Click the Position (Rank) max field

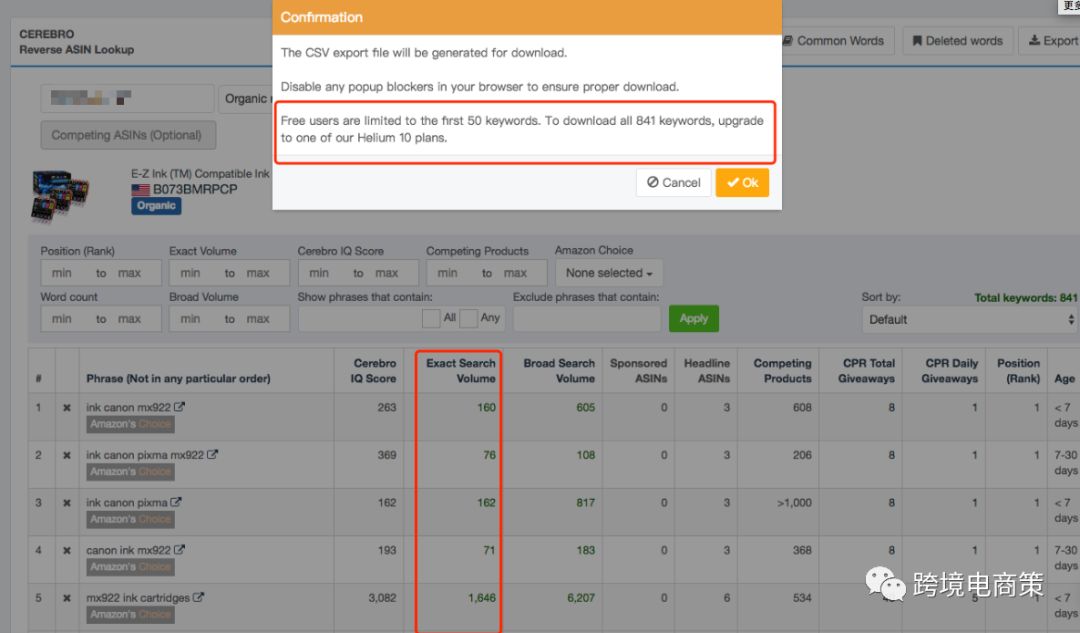click(x=131, y=273)
